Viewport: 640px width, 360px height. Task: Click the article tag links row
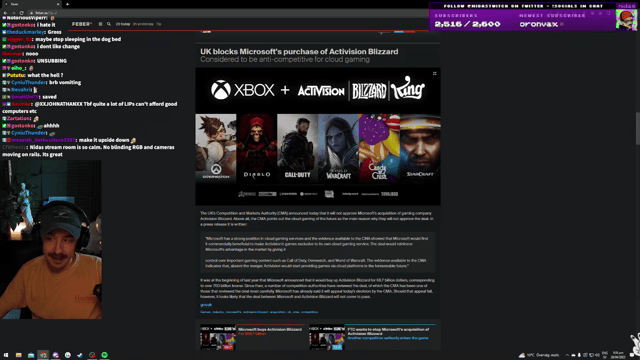[x=259, y=312]
